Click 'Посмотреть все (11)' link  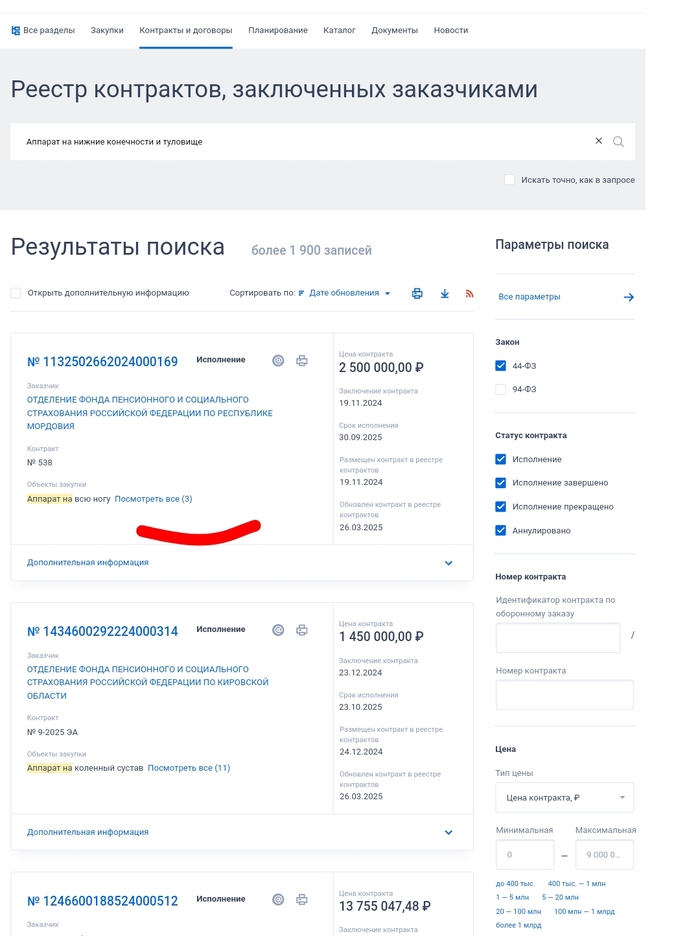point(189,768)
